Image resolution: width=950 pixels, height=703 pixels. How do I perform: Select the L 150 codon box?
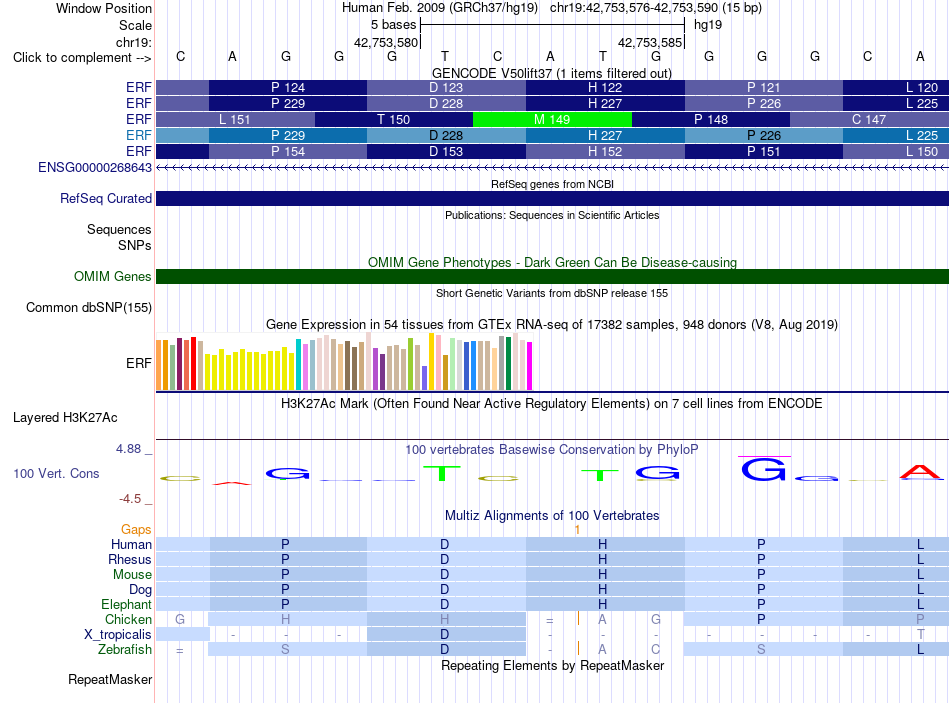(x=896, y=152)
